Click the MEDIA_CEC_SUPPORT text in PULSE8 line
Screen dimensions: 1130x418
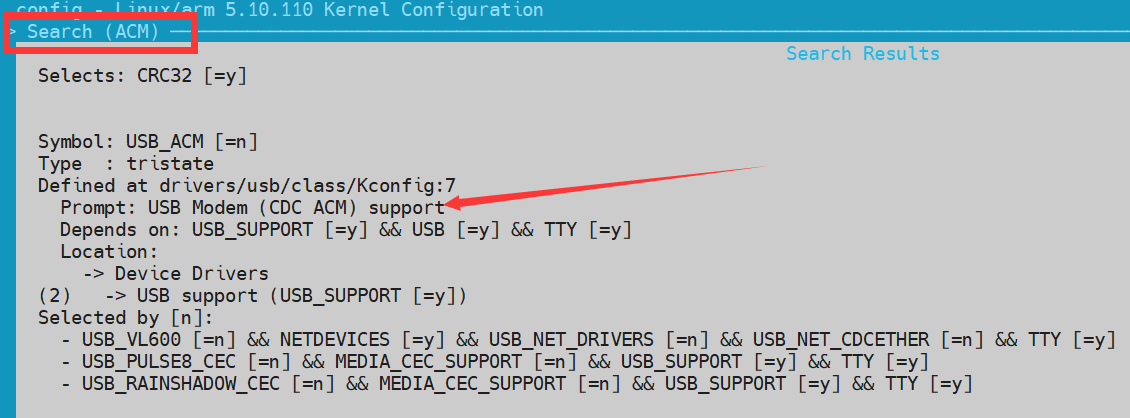coord(428,362)
